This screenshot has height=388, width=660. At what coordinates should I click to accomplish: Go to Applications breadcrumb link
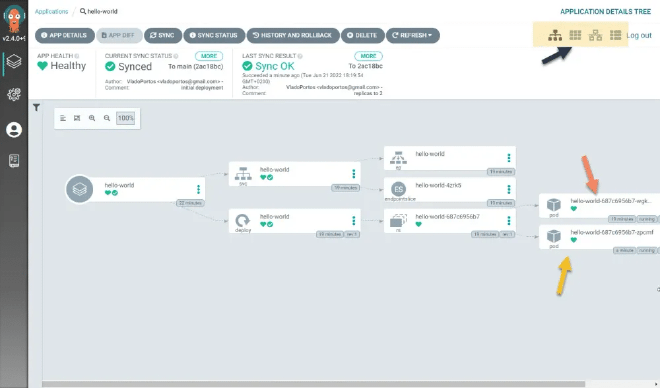coord(51,11)
